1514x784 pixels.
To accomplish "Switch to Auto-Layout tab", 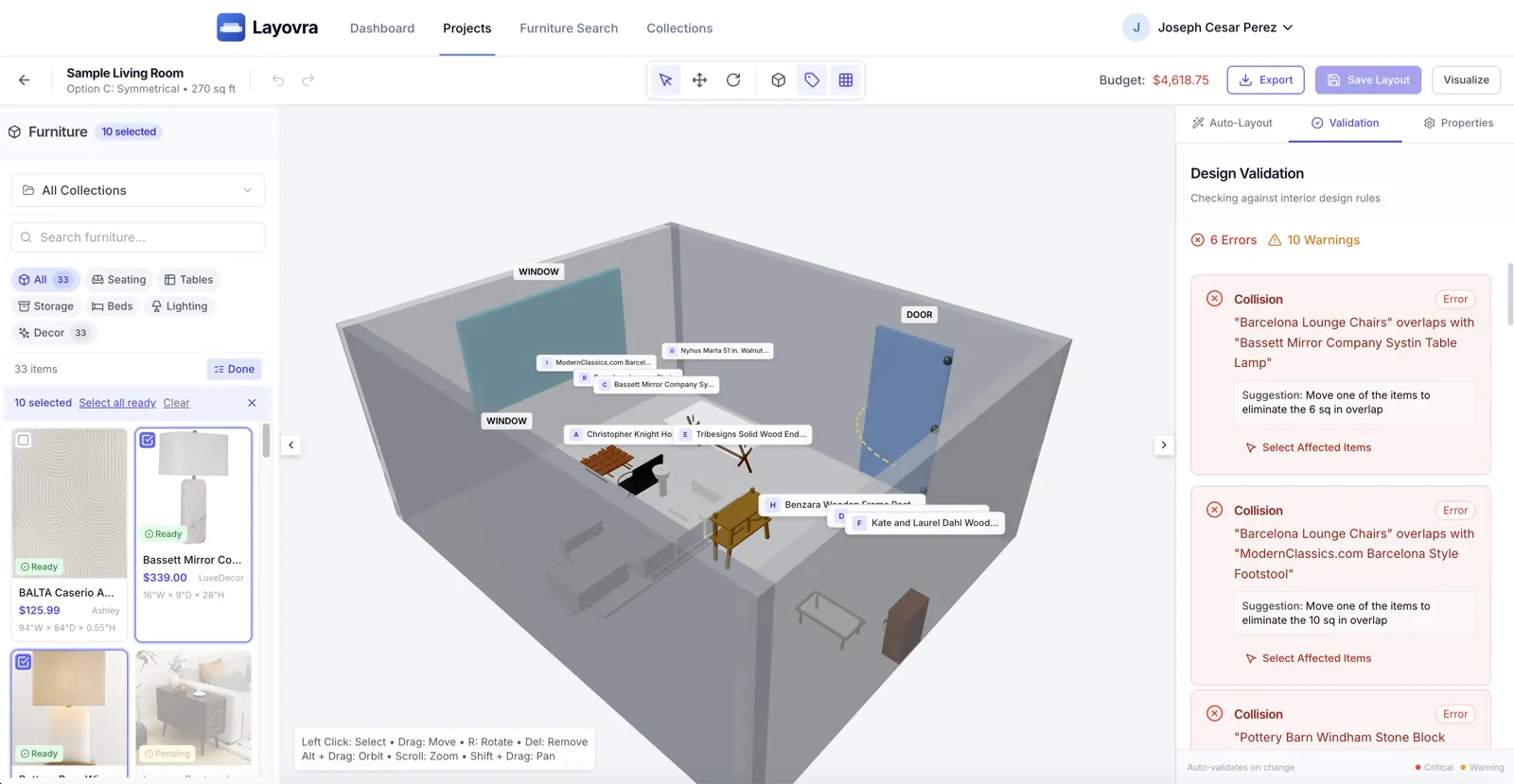I will coord(1232,123).
